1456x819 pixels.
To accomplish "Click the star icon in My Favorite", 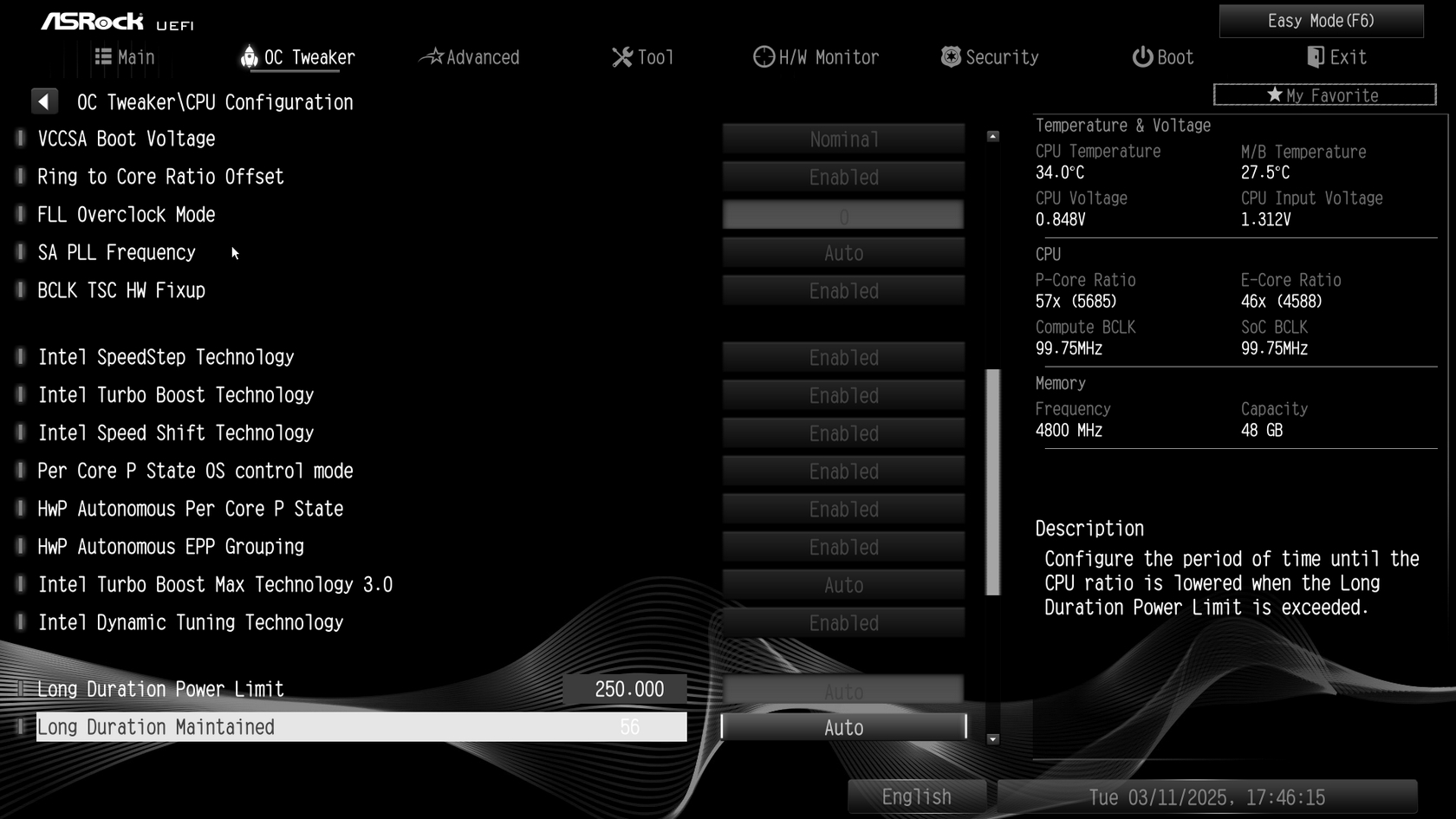I will tap(1274, 94).
